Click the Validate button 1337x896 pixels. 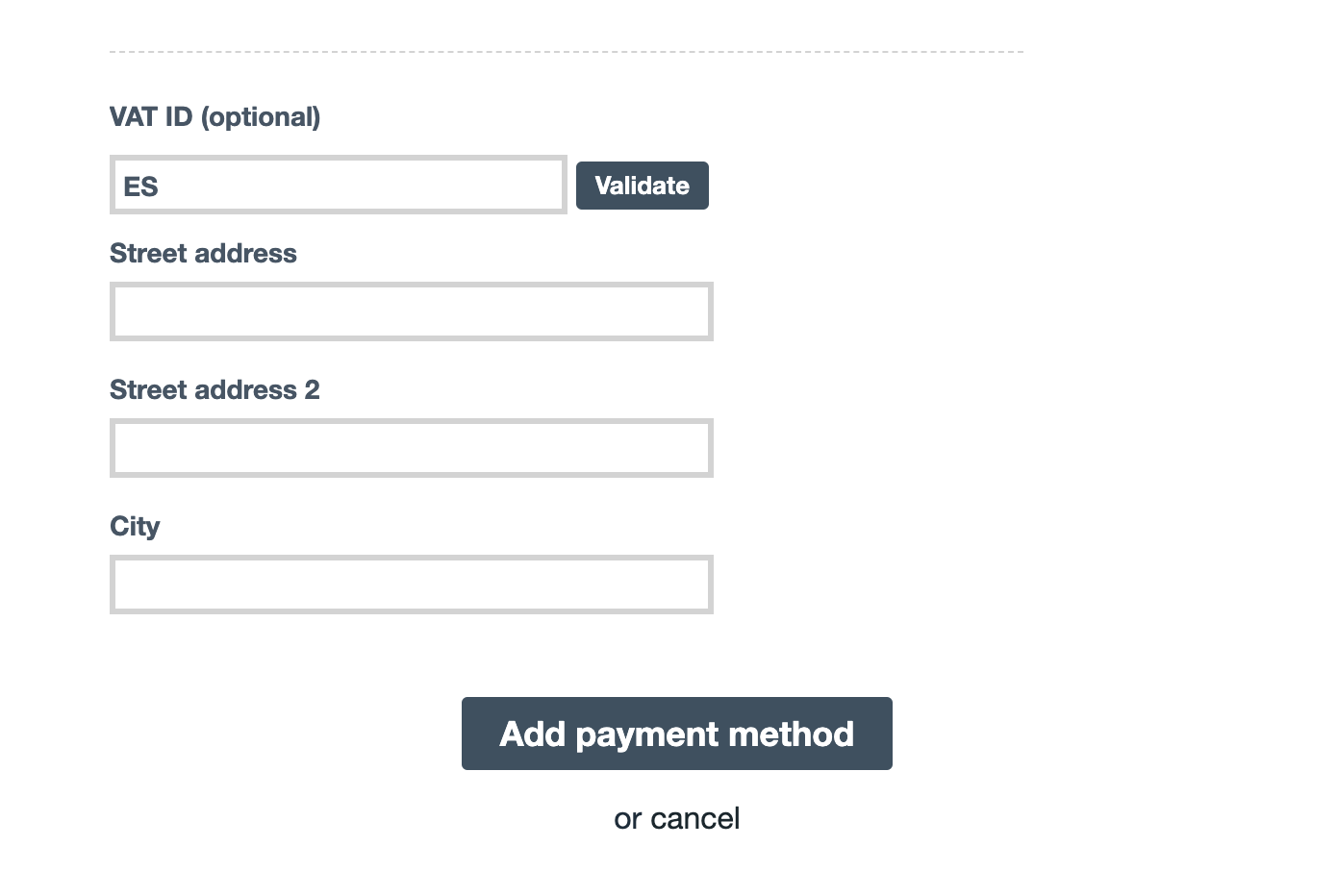(x=642, y=186)
